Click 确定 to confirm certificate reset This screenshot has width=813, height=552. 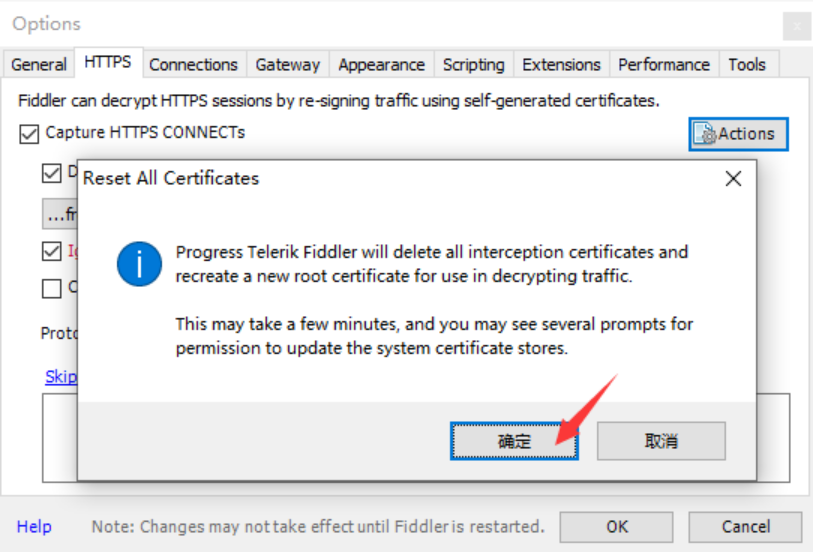pyautogui.click(x=514, y=441)
